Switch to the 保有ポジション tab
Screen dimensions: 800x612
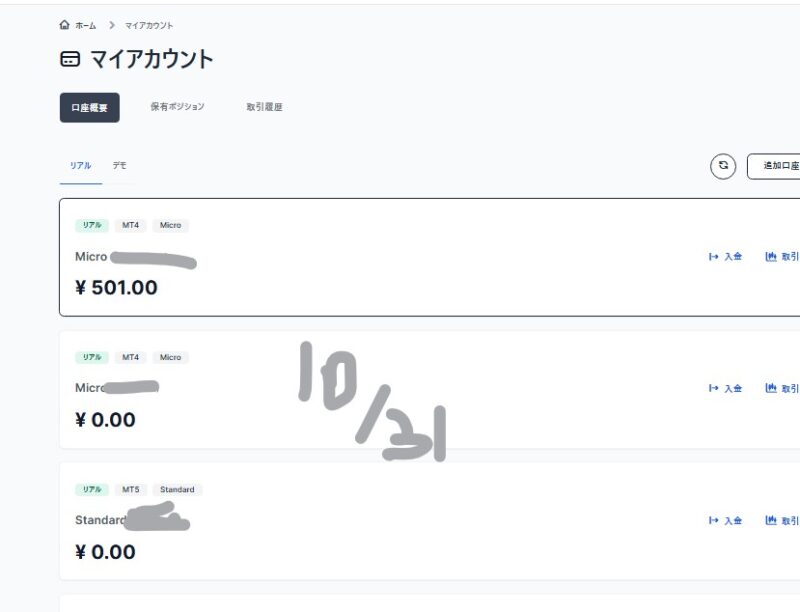(177, 107)
